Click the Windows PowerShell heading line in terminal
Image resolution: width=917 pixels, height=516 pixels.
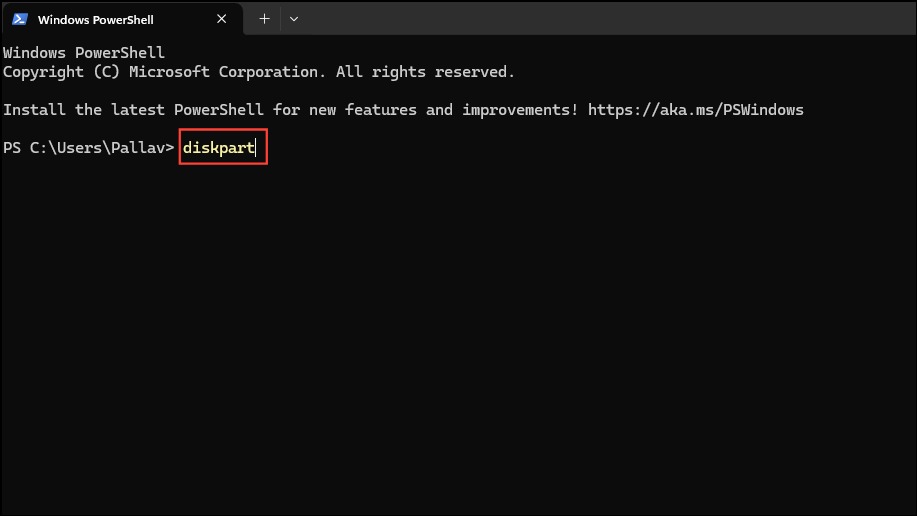(x=84, y=53)
